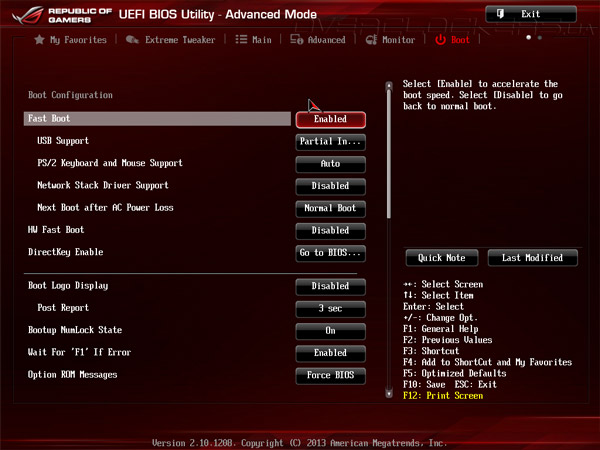This screenshot has width=600, height=450.
Task: Click the star icon beside My Favorites
Action: [39, 39]
